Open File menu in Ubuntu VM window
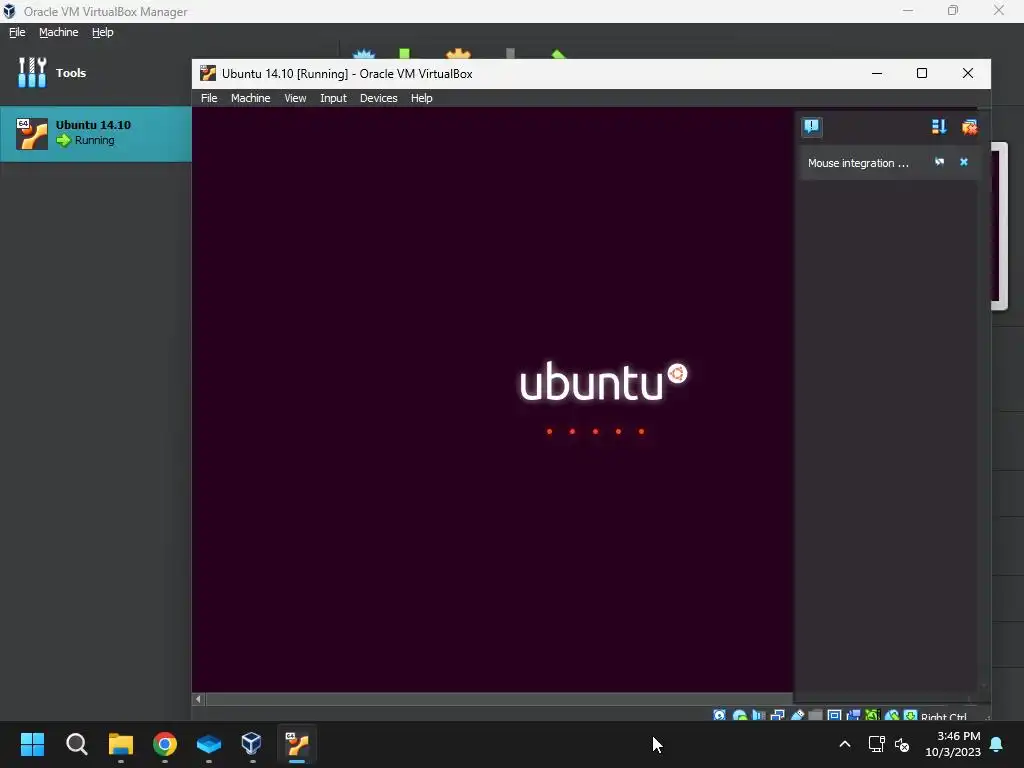This screenshot has width=1024, height=768. [209, 98]
